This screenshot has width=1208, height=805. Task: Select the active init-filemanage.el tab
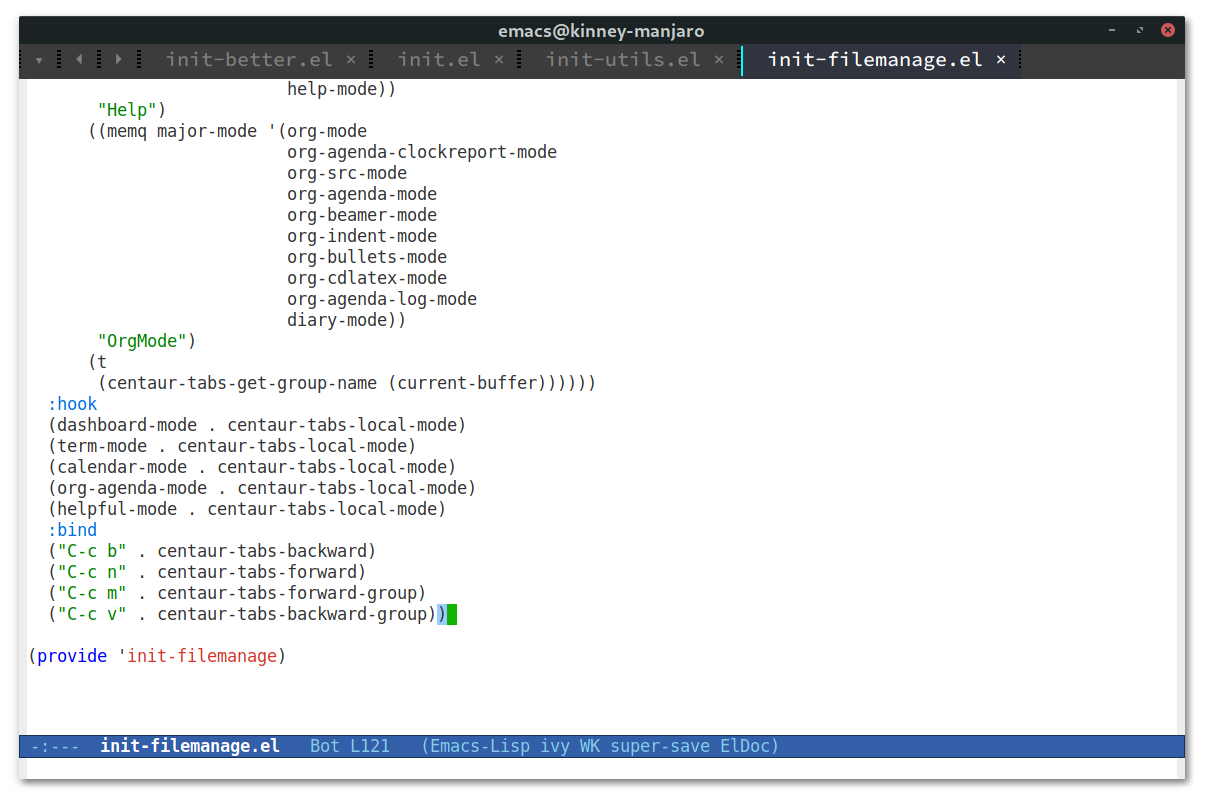[x=874, y=60]
